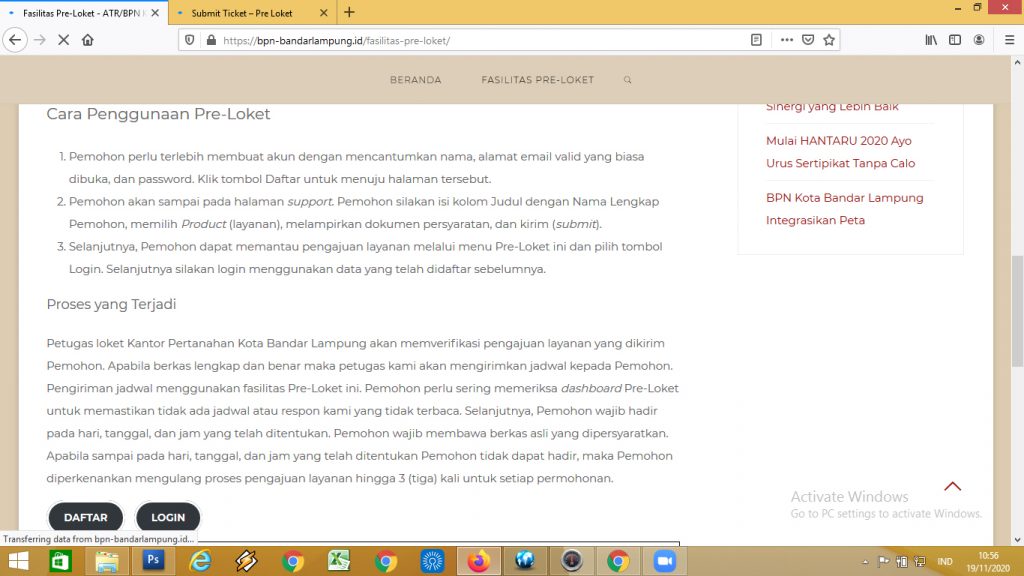The image size is (1024, 576).
Task: Bookmark this page with star icon
Action: coord(829,40)
